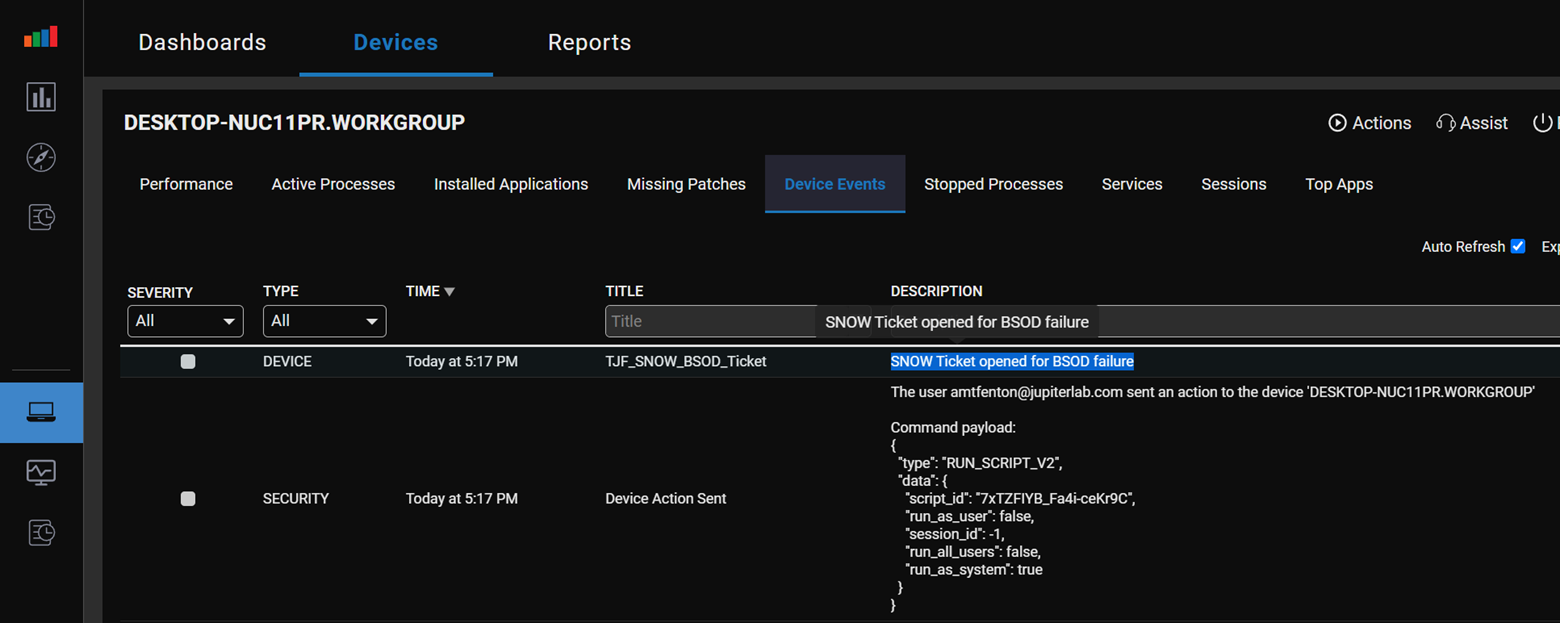The width and height of the screenshot is (1560, 623).
Task: Open the Actions menu button
Action: pos(1369,123)
